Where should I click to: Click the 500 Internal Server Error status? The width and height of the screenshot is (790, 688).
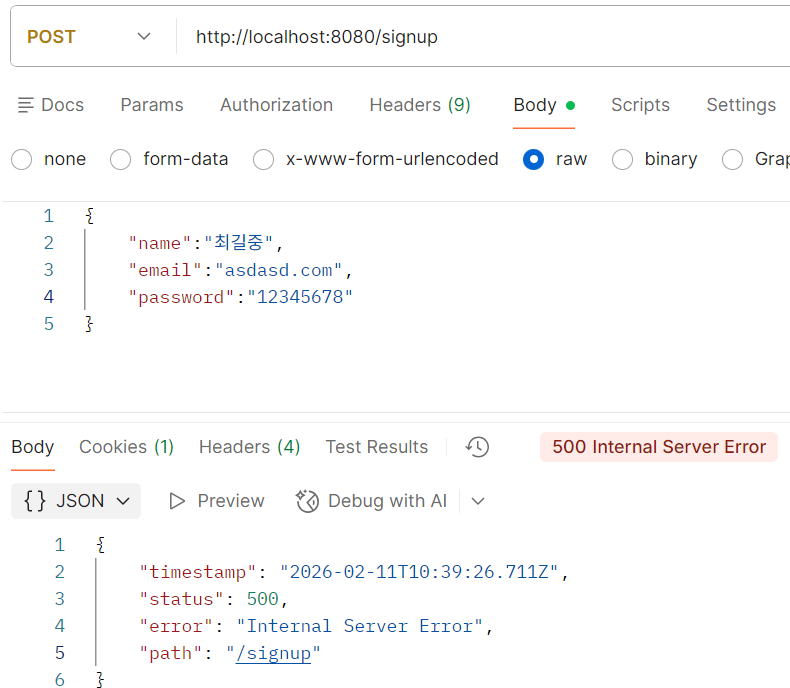pos(659,447)
